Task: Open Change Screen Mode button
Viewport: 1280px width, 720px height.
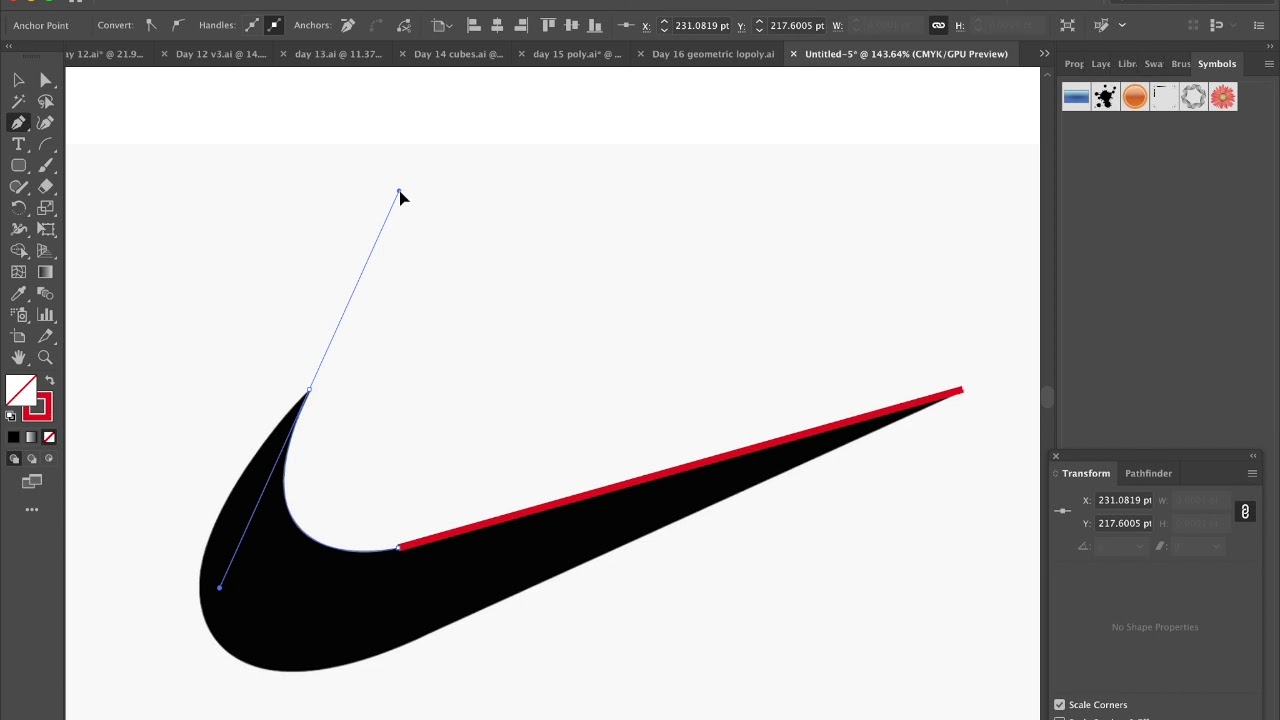Action: [x=32, y=482]
